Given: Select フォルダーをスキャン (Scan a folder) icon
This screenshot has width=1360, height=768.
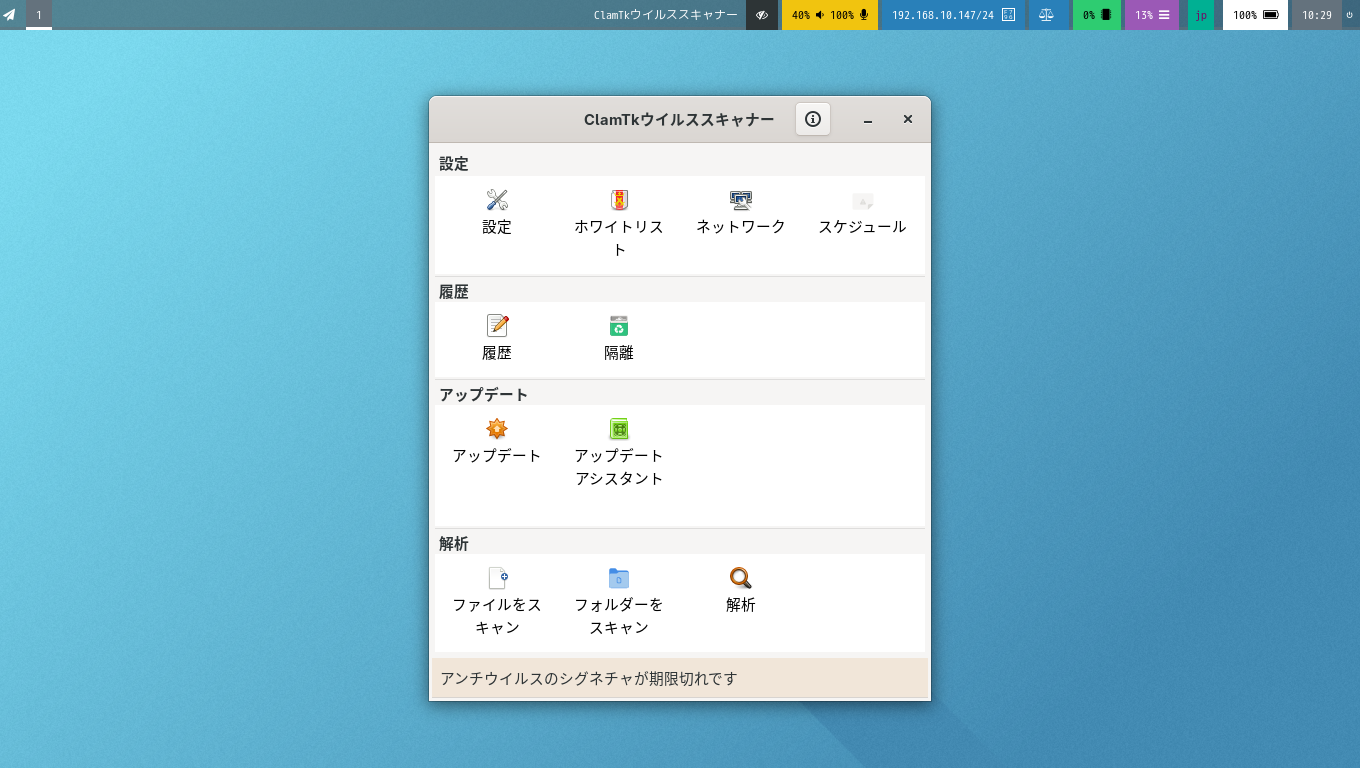Looking at the screenshot, I should pyautogui.click(x=619, y=578).
